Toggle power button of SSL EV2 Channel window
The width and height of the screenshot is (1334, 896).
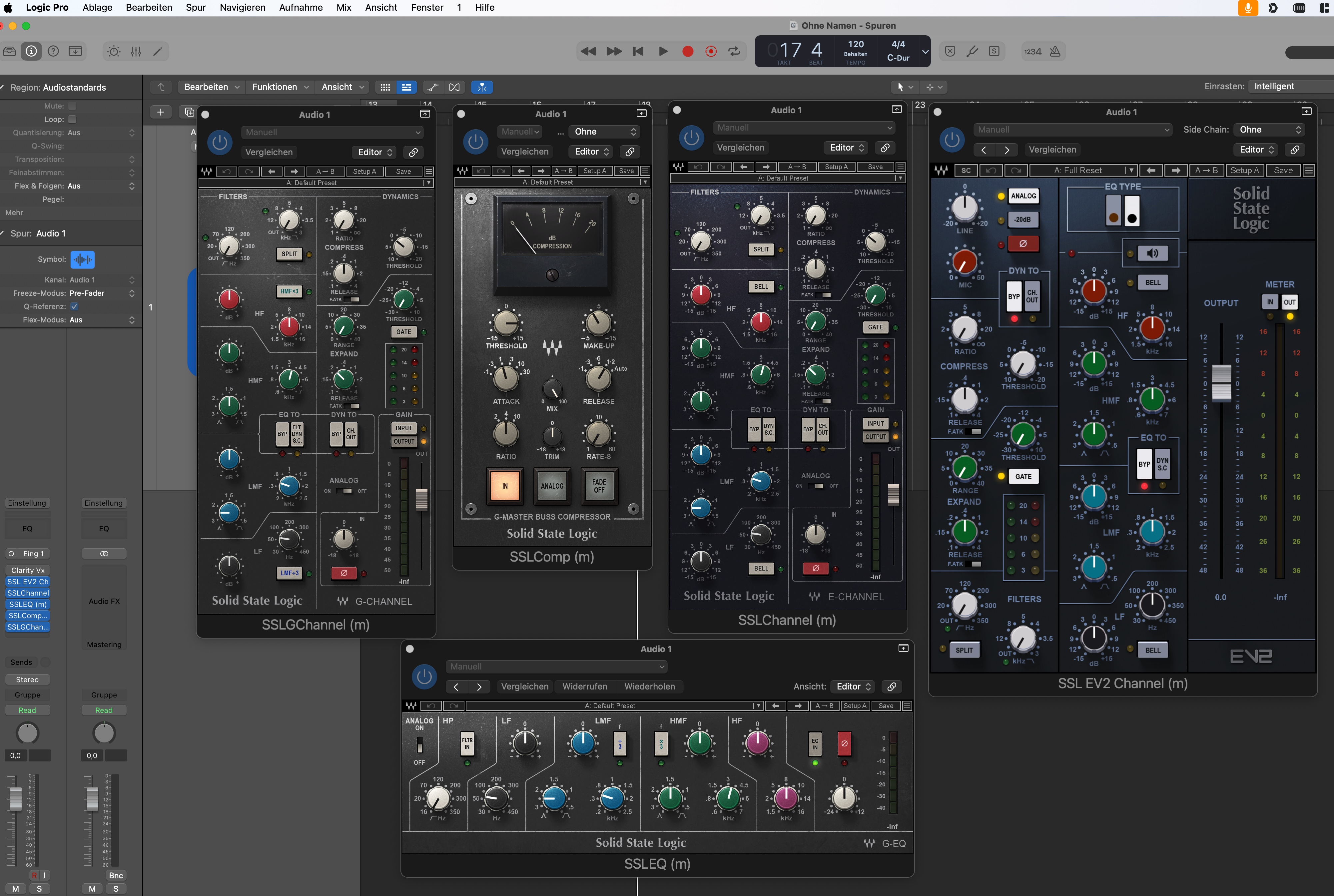pos(952,140)
